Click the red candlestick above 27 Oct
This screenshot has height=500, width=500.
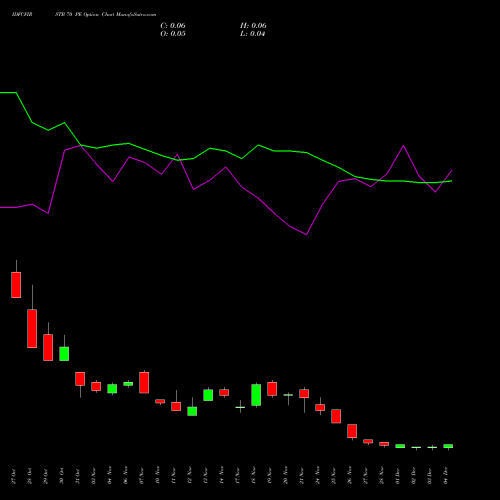[16, 285]
